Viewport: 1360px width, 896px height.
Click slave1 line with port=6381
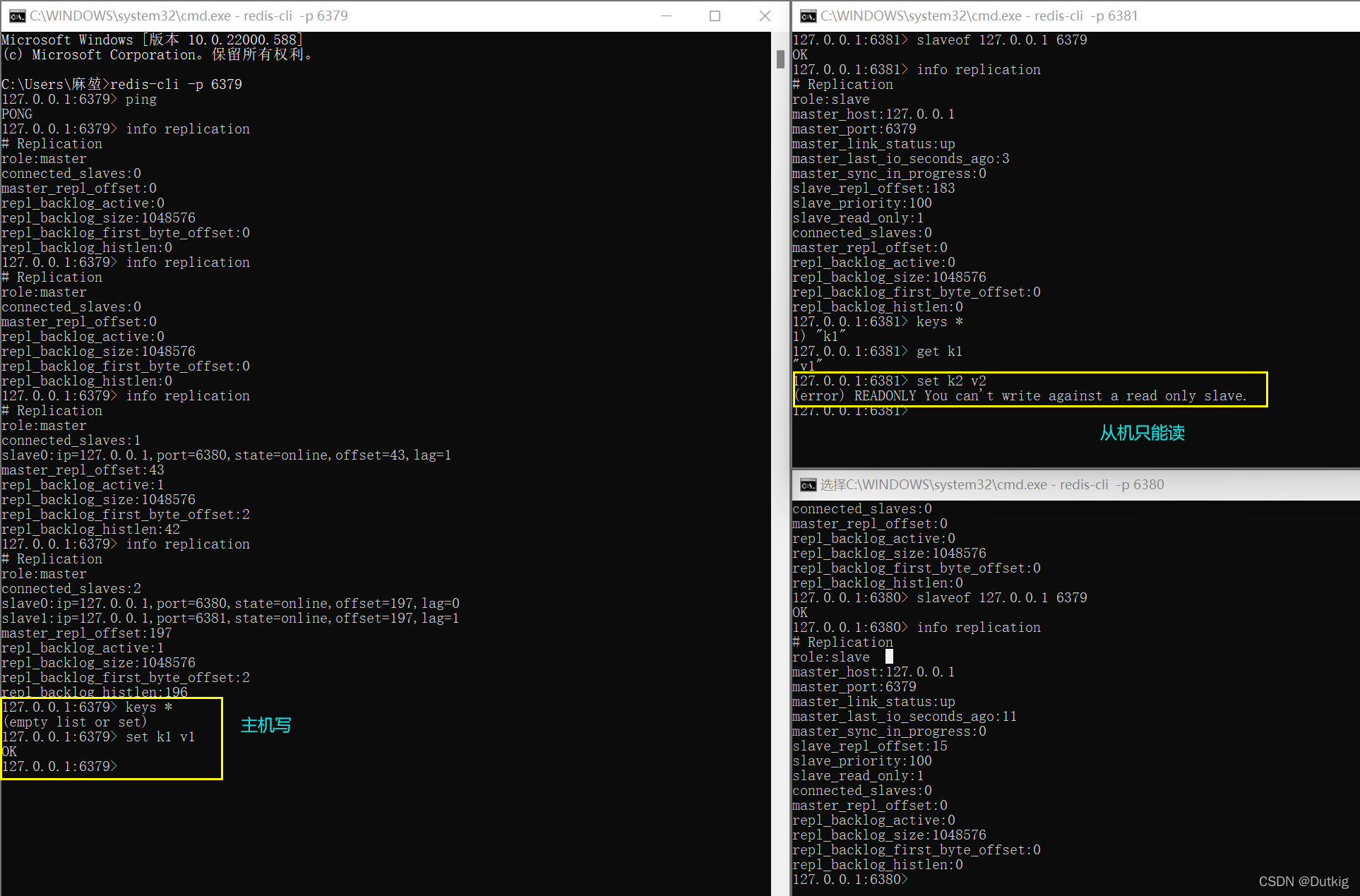[230, 618]
